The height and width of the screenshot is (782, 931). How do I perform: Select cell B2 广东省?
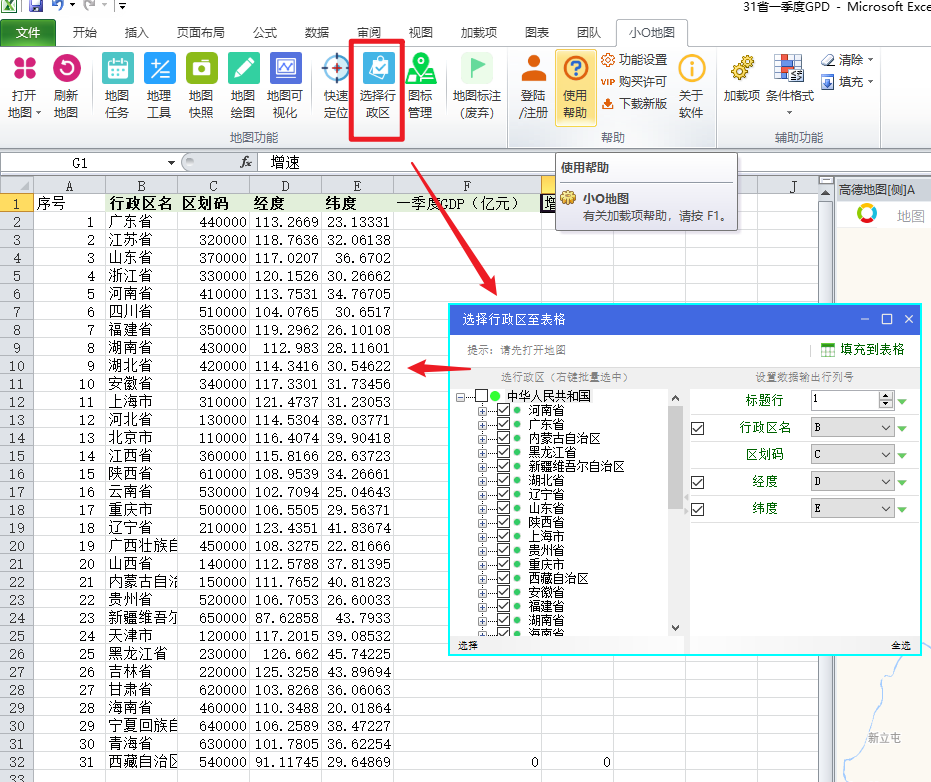(141, 222)
